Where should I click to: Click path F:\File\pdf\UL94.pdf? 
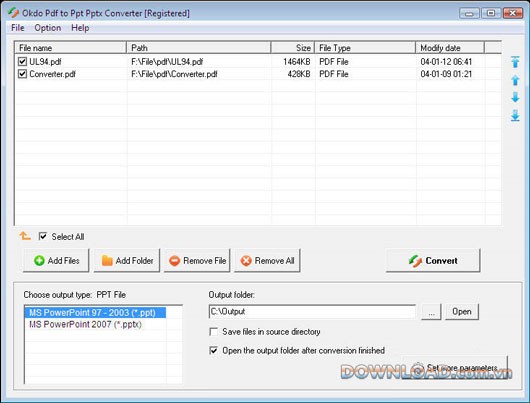coord(167,62)
